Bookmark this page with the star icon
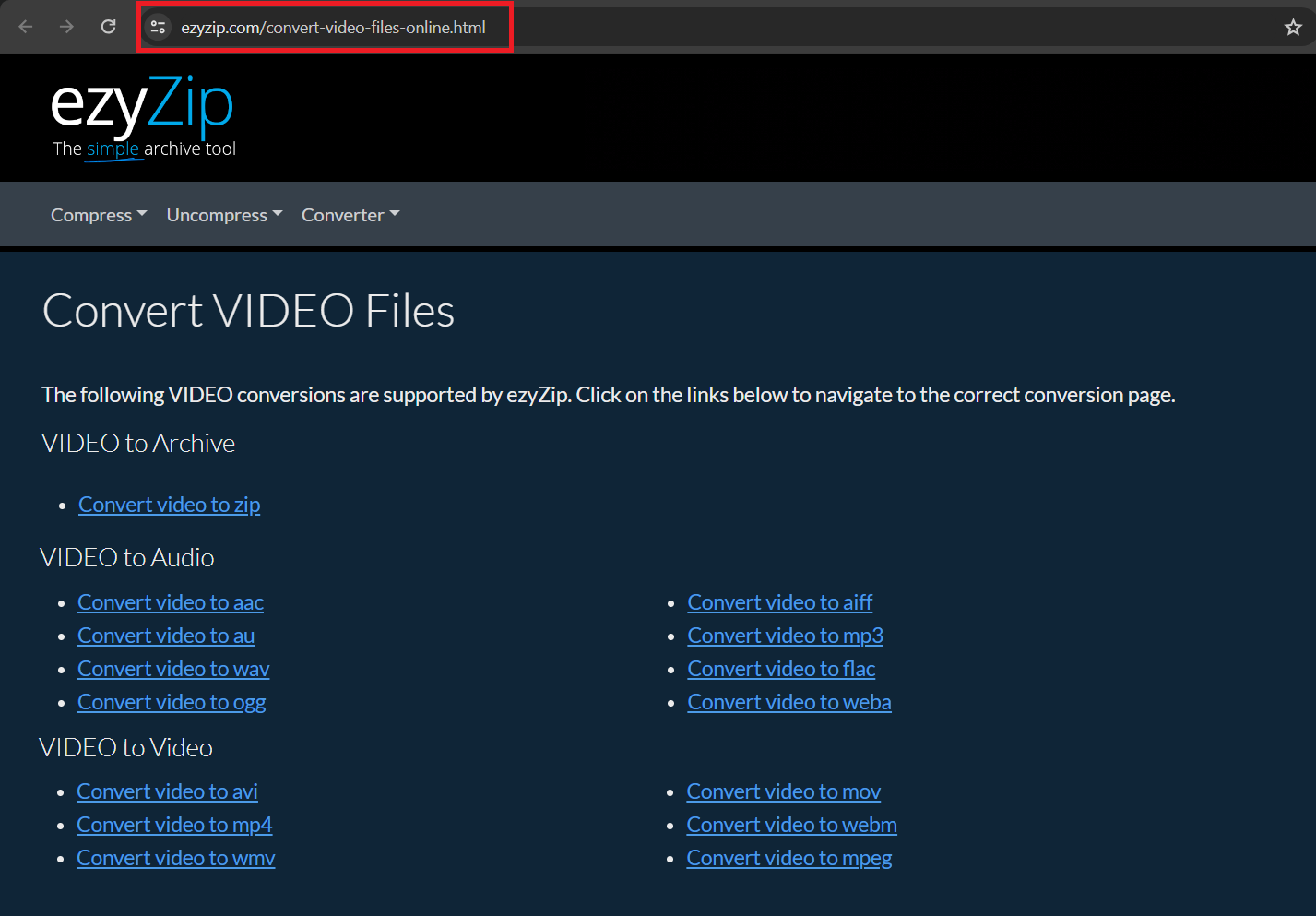This screenshot has width=1316, height=916. click(x=1293, y=28)
